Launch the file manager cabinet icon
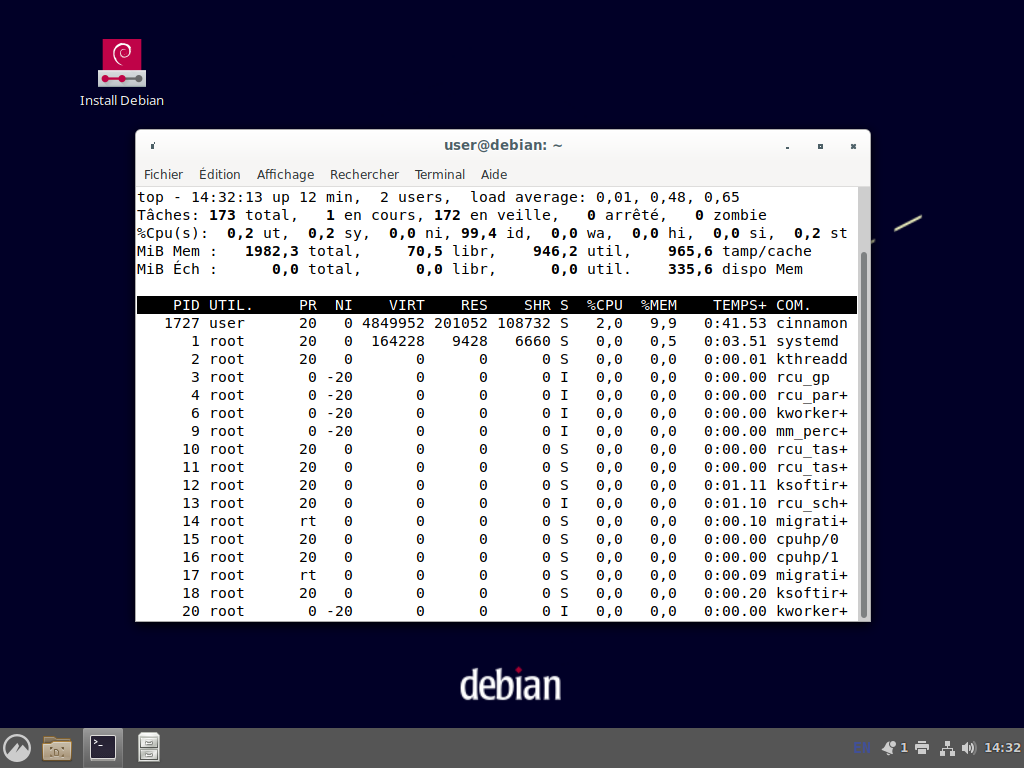Viewport: 1024px width, 768px height. click(x=149, y=747)
